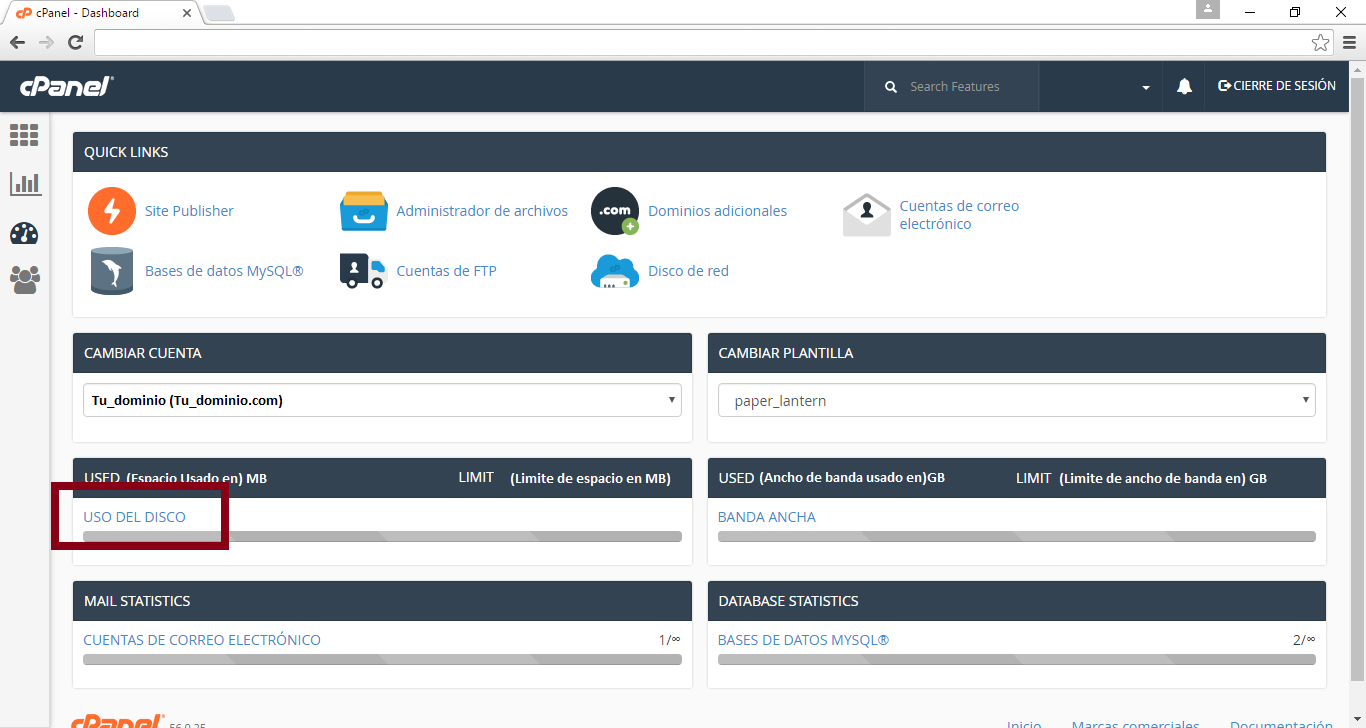Open the Administrador de archivos icon

pos(363,211)
